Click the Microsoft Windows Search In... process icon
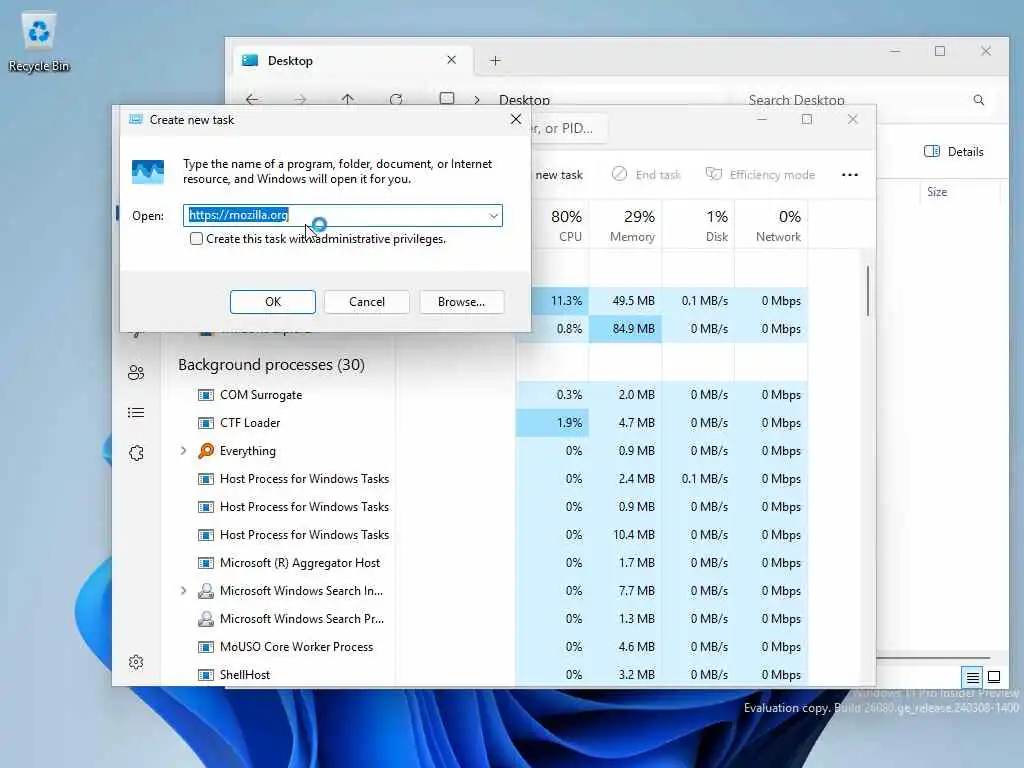The height and width of the screenshot is (768, 1024). (206, 591)
